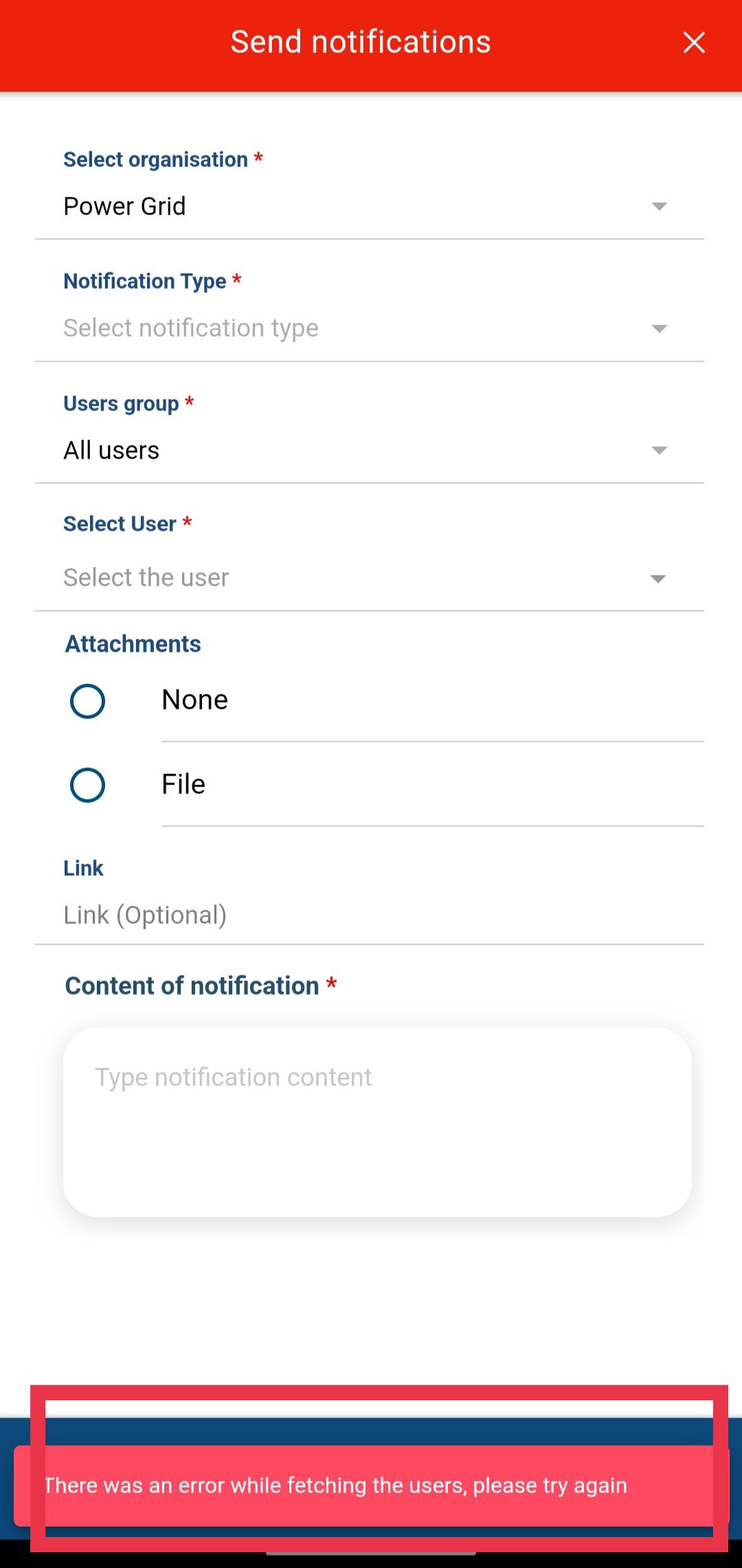Open the 'Select the user' dropdown
This screenshot has width=742, height=1568.
(344, 578)
